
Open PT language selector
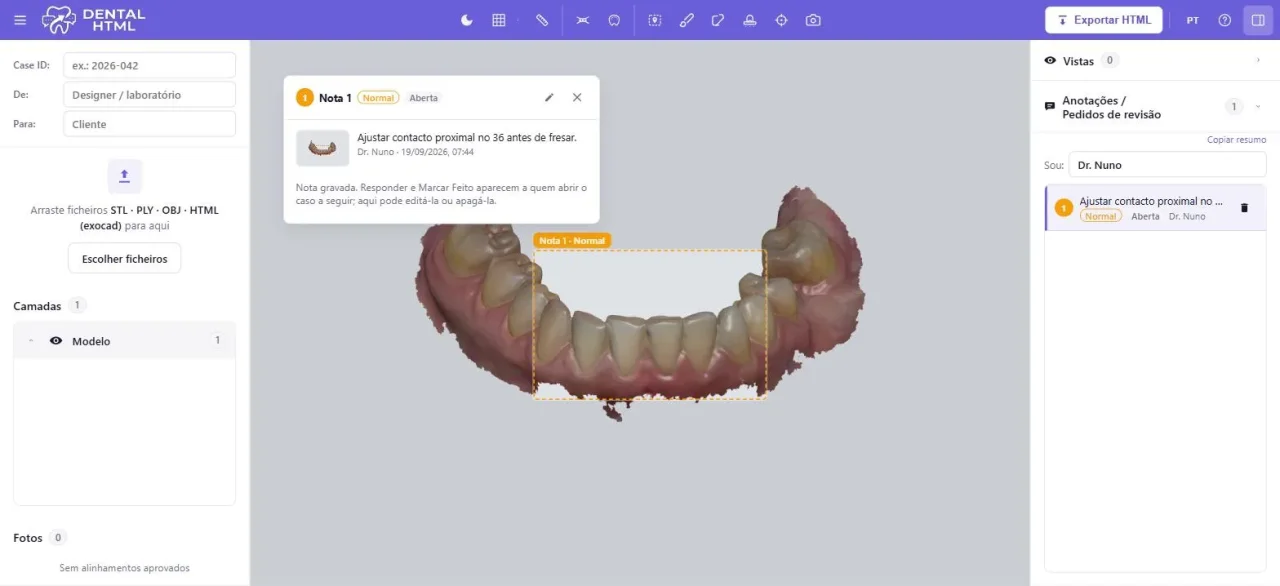1193,20
